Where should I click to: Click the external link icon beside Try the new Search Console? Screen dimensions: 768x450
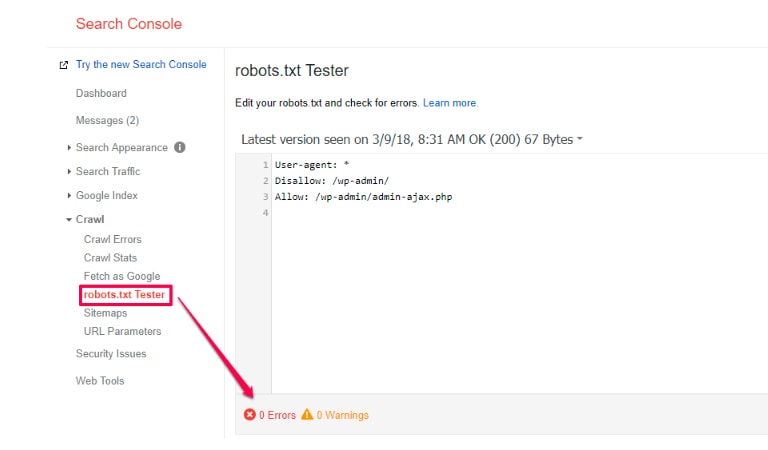[64, 65]
